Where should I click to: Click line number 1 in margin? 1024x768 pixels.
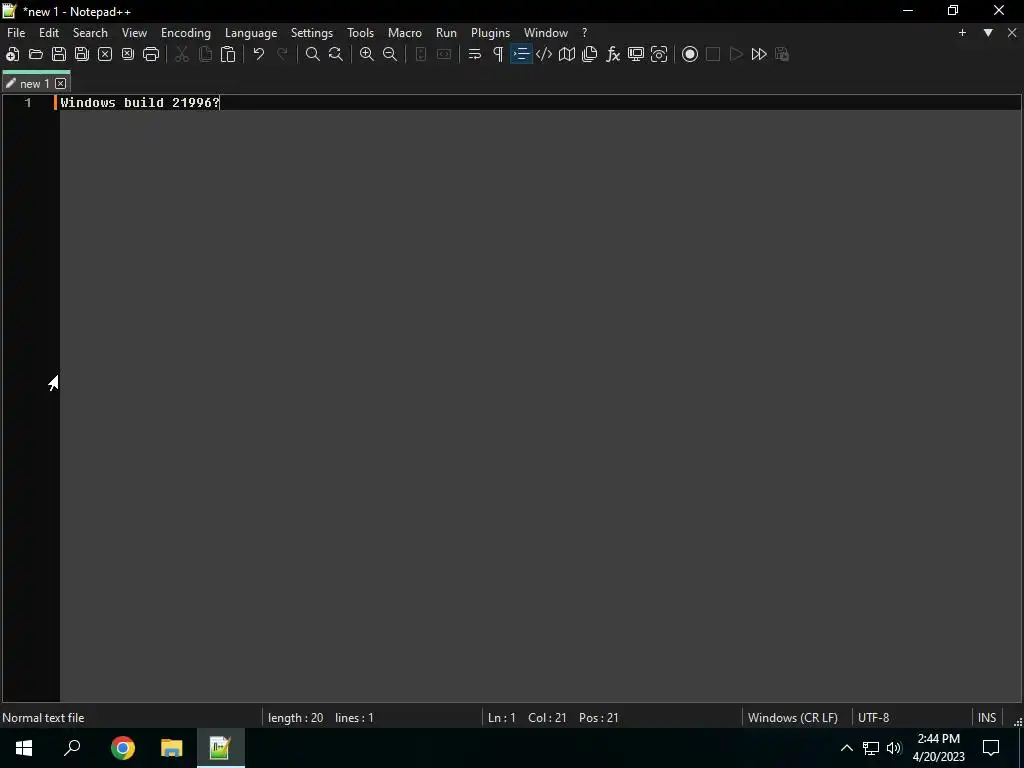[x=28, y=103]
